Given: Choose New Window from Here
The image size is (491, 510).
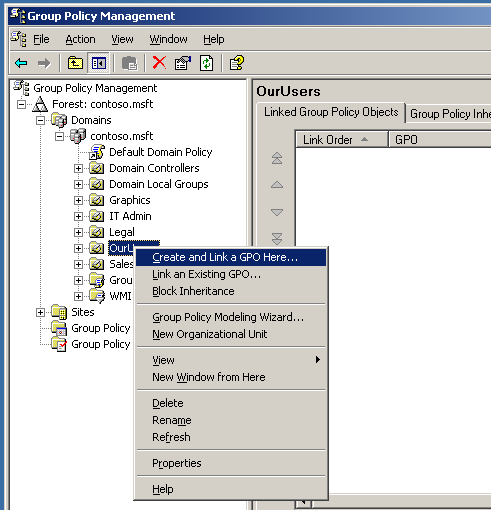Looking at the screenshot, I should click(231, 377).
